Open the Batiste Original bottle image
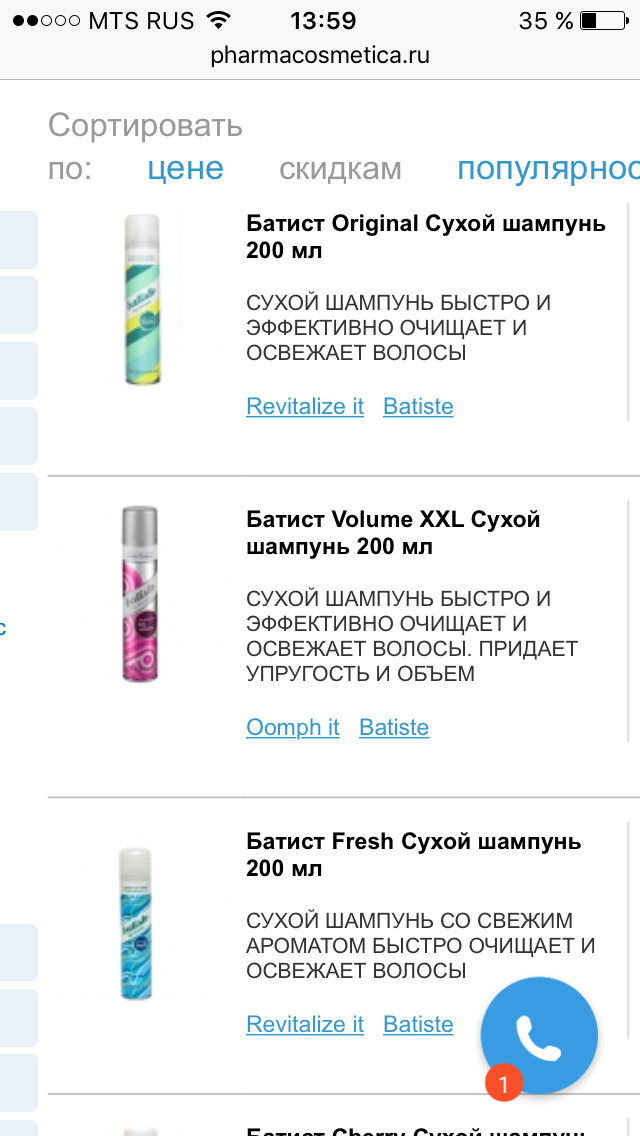The height and width of the screenshot is (1136, 640). (x=142, y=299)
